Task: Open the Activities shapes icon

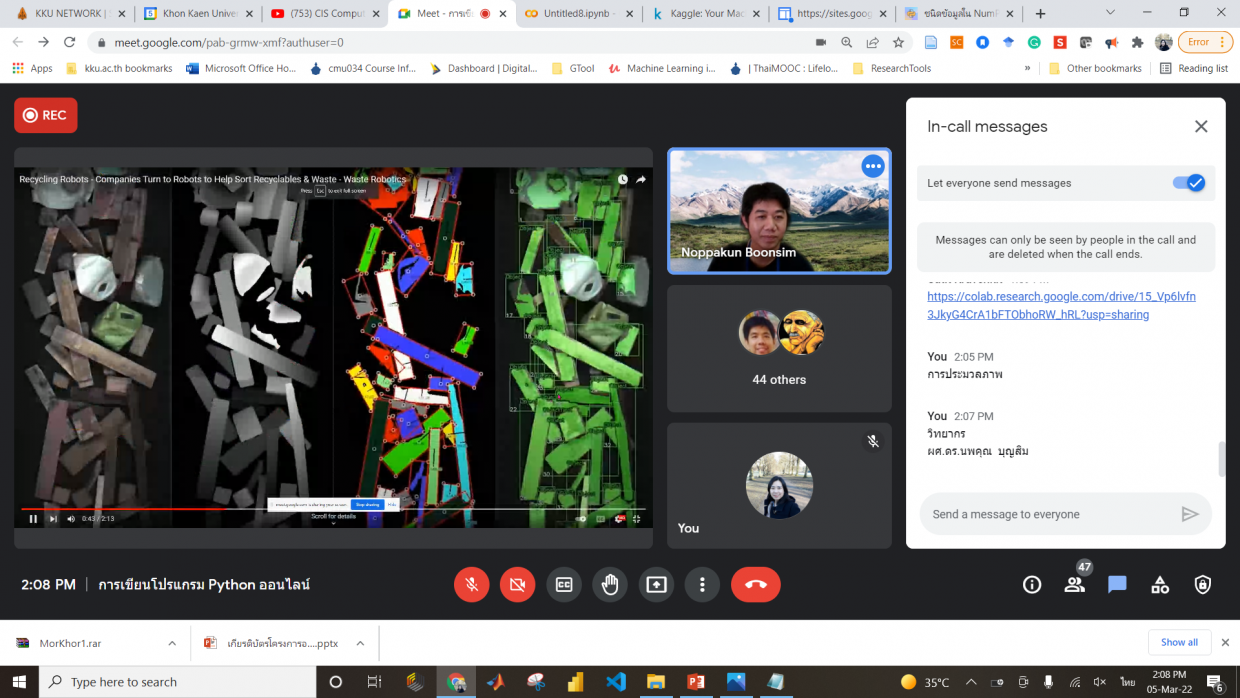Action: 1160,585
